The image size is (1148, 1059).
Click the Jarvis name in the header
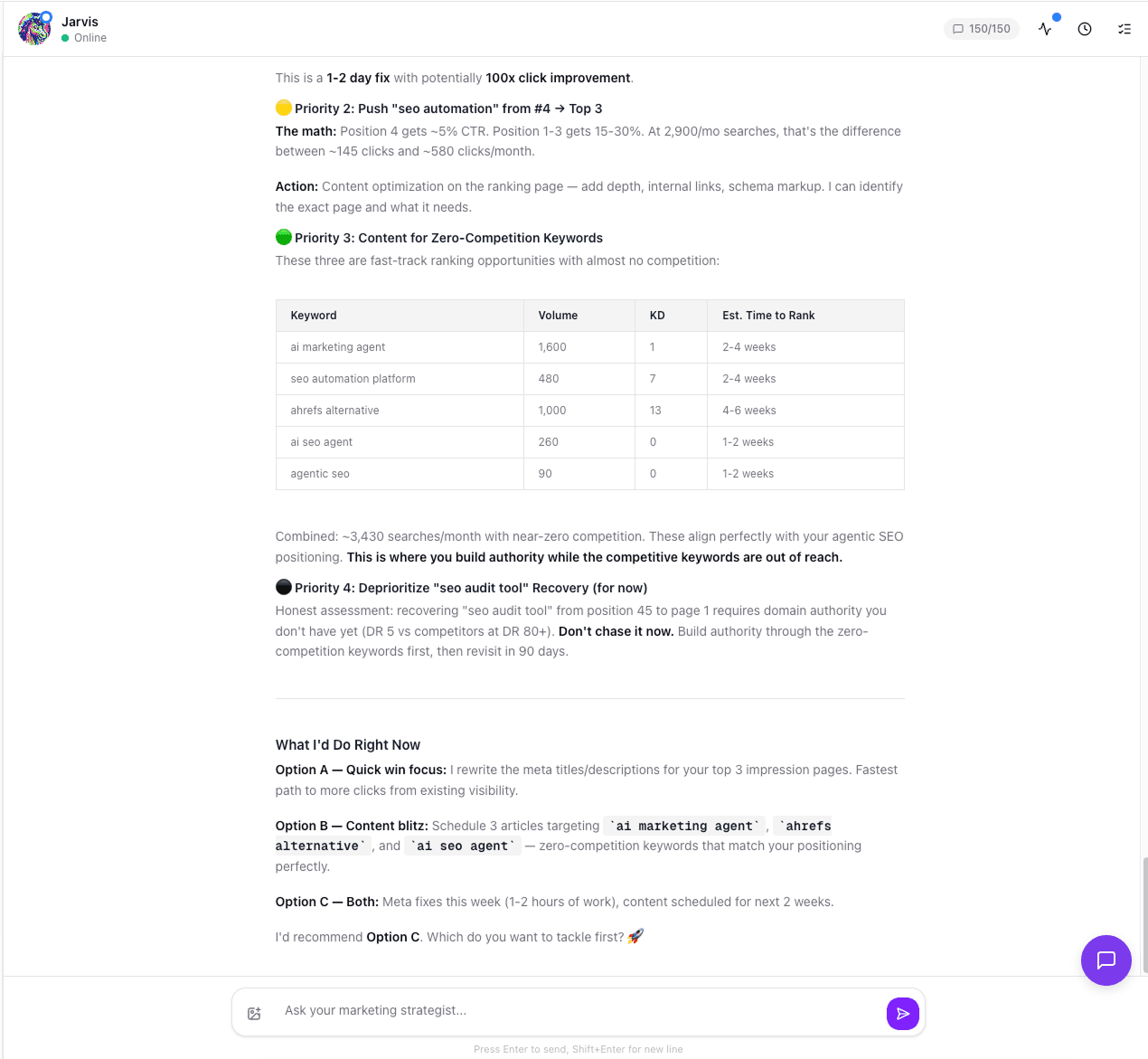(80, 21)
